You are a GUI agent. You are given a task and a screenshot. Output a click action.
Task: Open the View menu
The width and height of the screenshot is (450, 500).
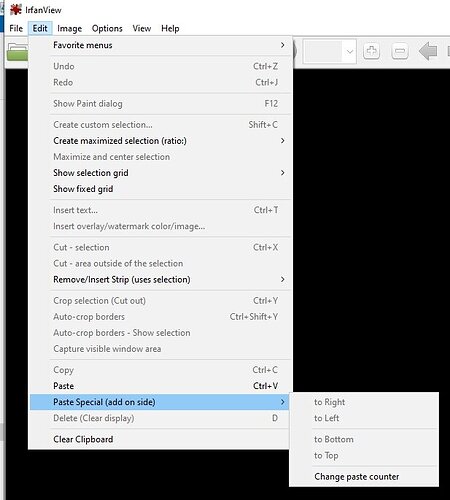point(142,28)
